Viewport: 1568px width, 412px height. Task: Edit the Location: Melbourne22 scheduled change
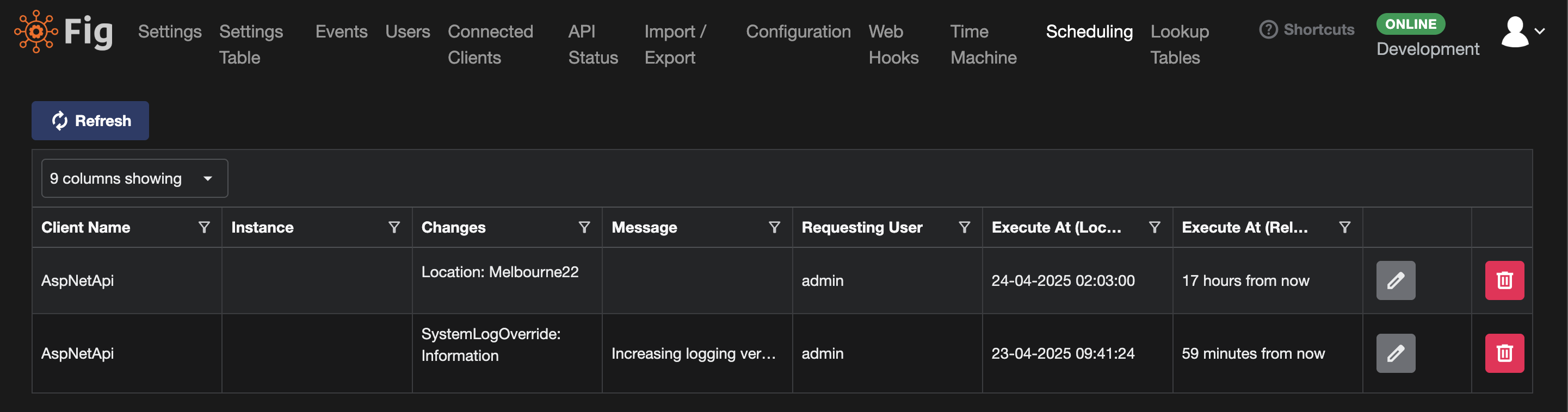(1395, 280)
